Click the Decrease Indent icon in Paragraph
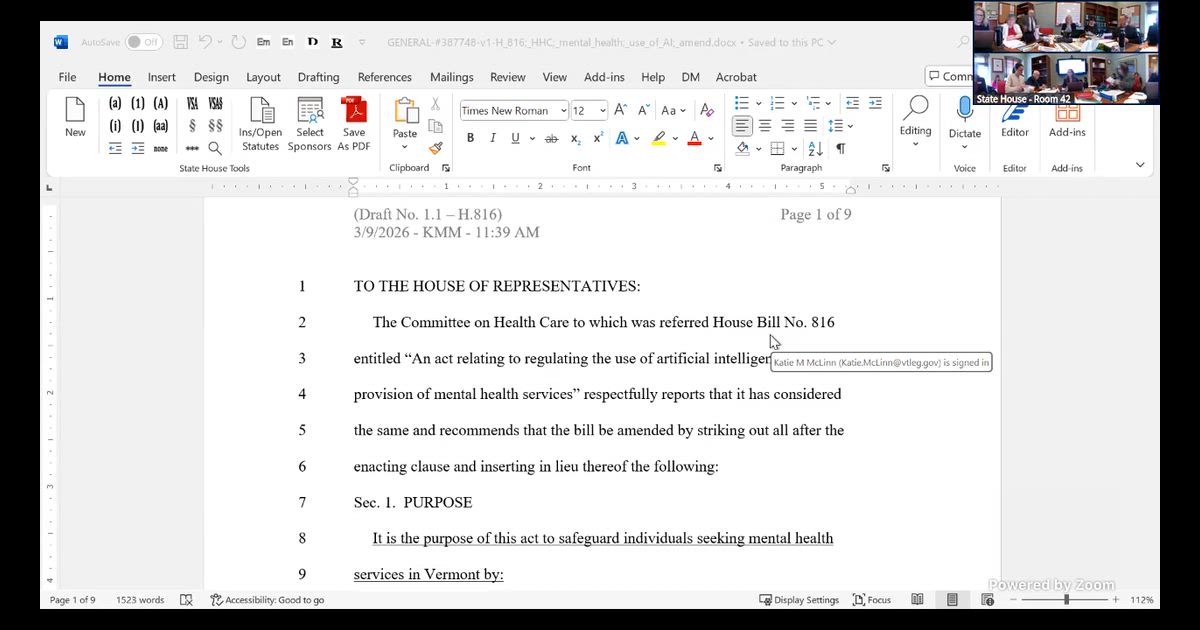Image resolution: width=1200 pixels, height=630 pixels. pyautogui.click(x=852, y=103)
